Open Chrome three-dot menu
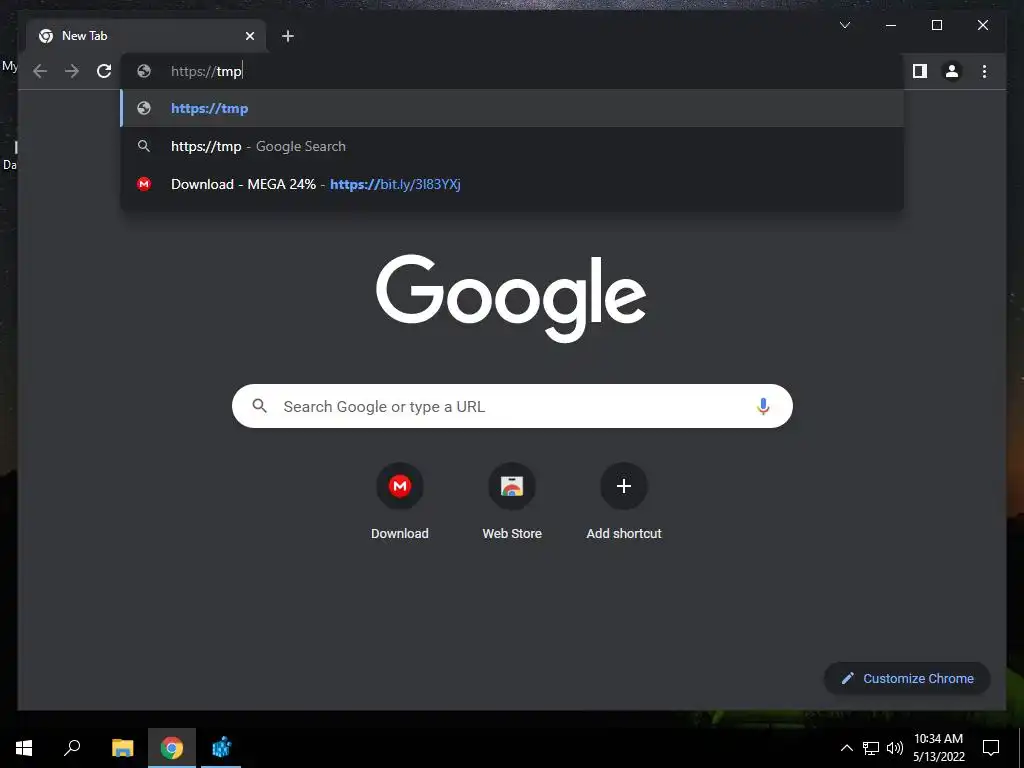This screenshot has height=768, width=1024. click(x=984, y=71)
